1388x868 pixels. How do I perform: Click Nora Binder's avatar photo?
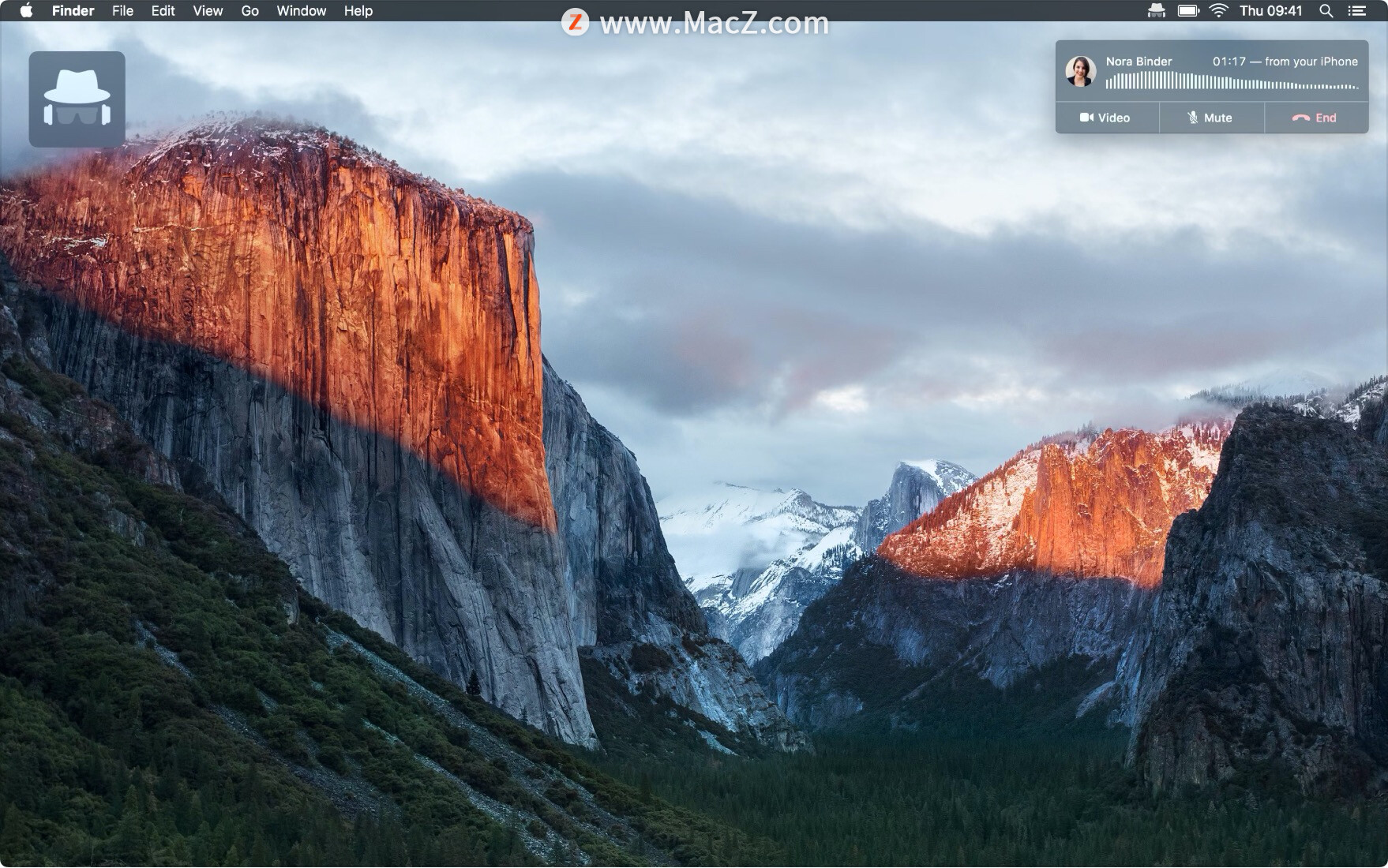(1080, 71)
